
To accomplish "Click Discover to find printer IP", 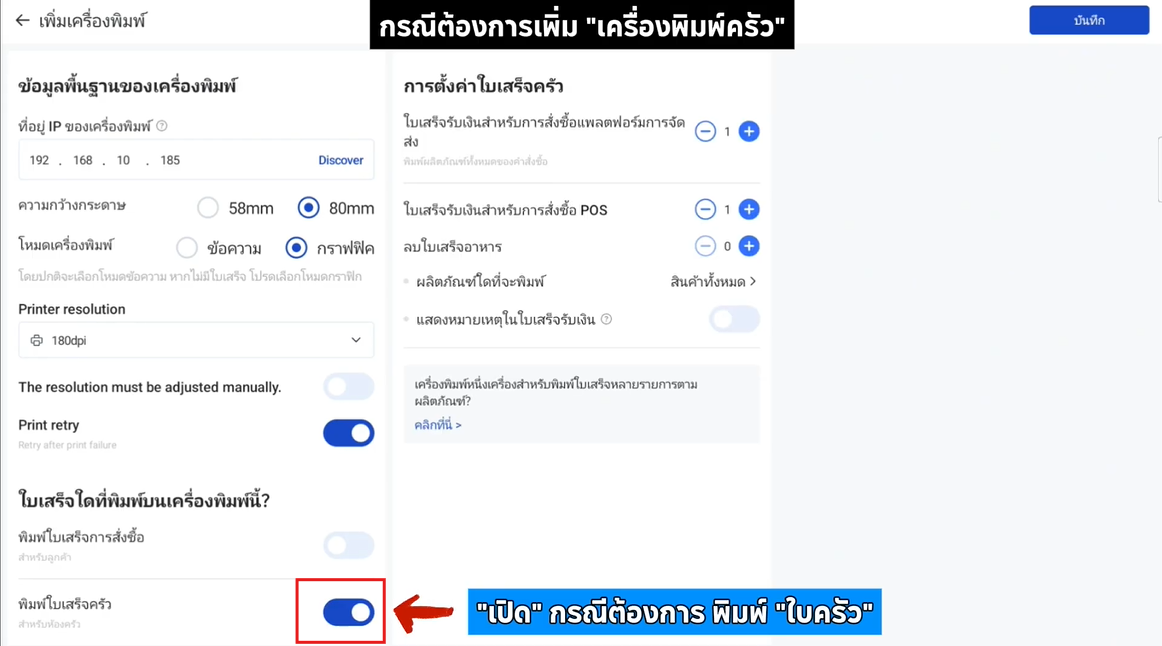I will coord(341,160).
